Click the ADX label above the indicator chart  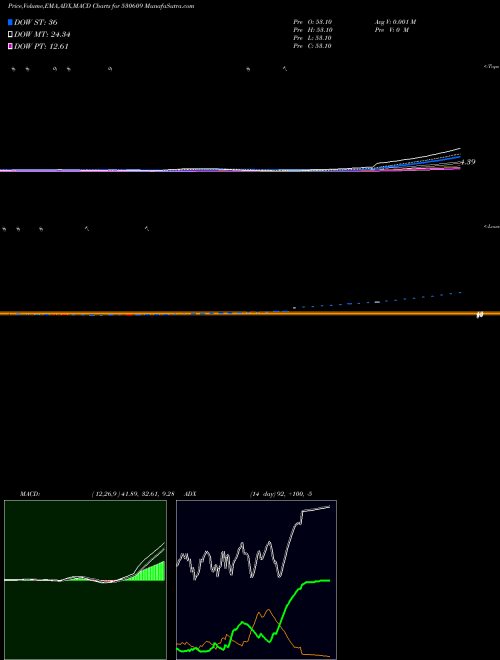[190, 494]
